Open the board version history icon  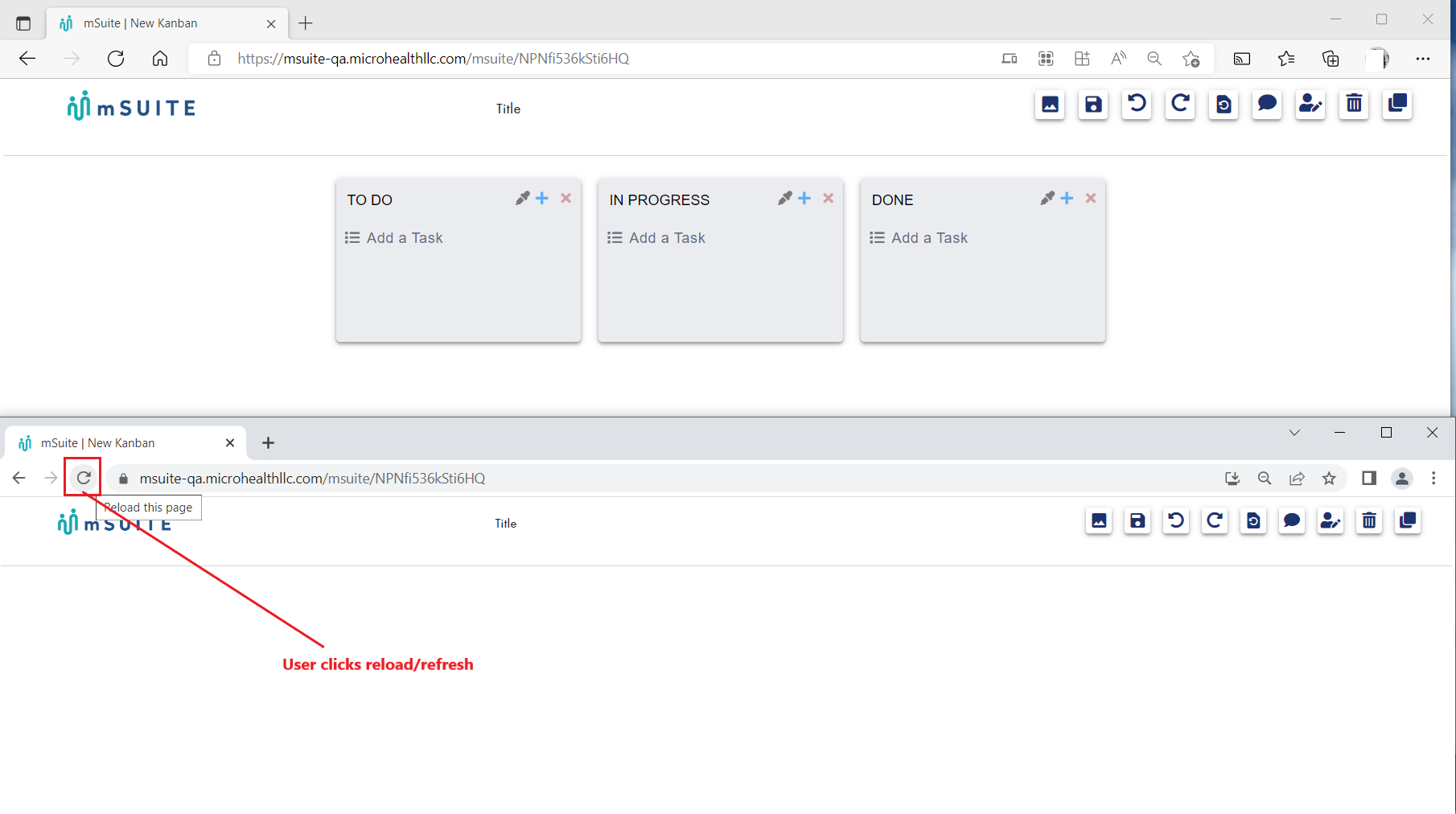1223,105
